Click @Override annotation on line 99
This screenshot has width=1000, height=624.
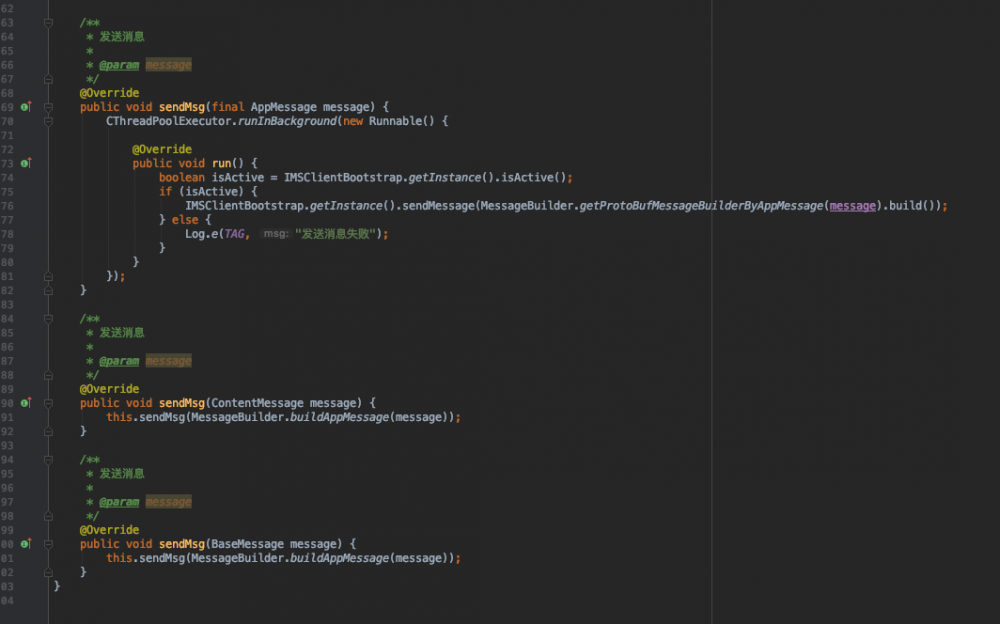109,530
